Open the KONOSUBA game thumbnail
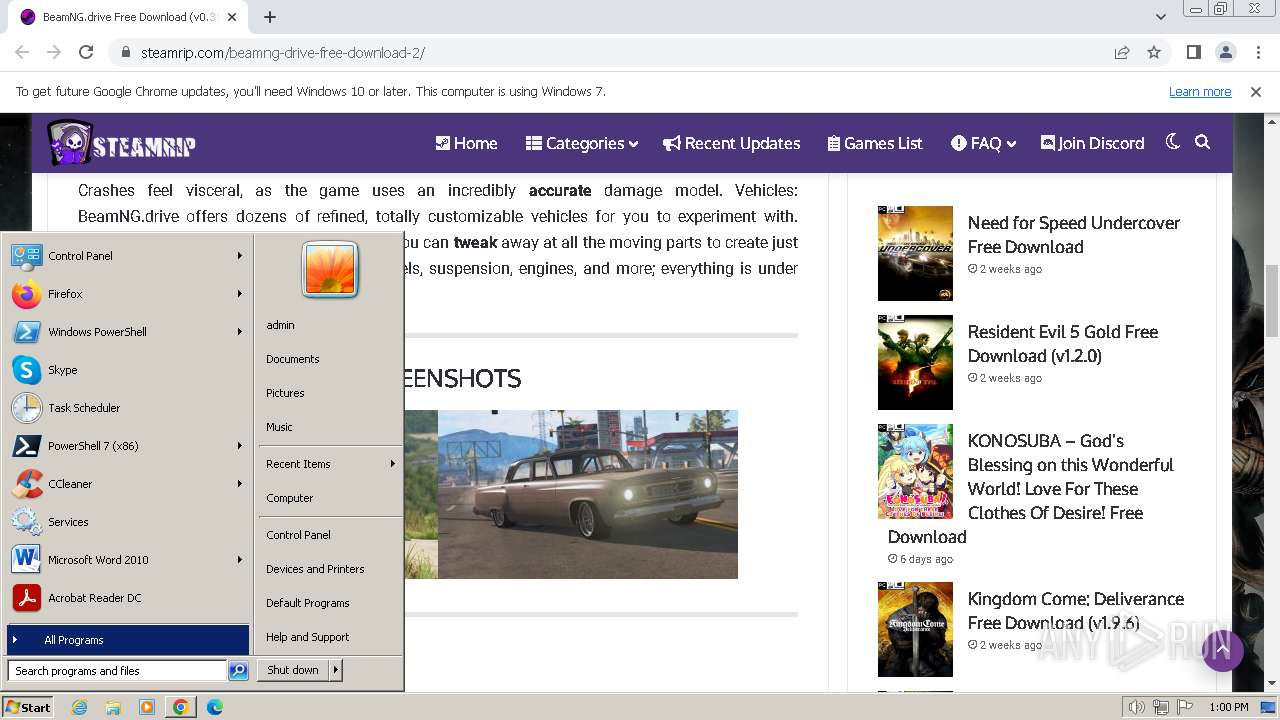The image size is (1280, 720). pos(915,471)
